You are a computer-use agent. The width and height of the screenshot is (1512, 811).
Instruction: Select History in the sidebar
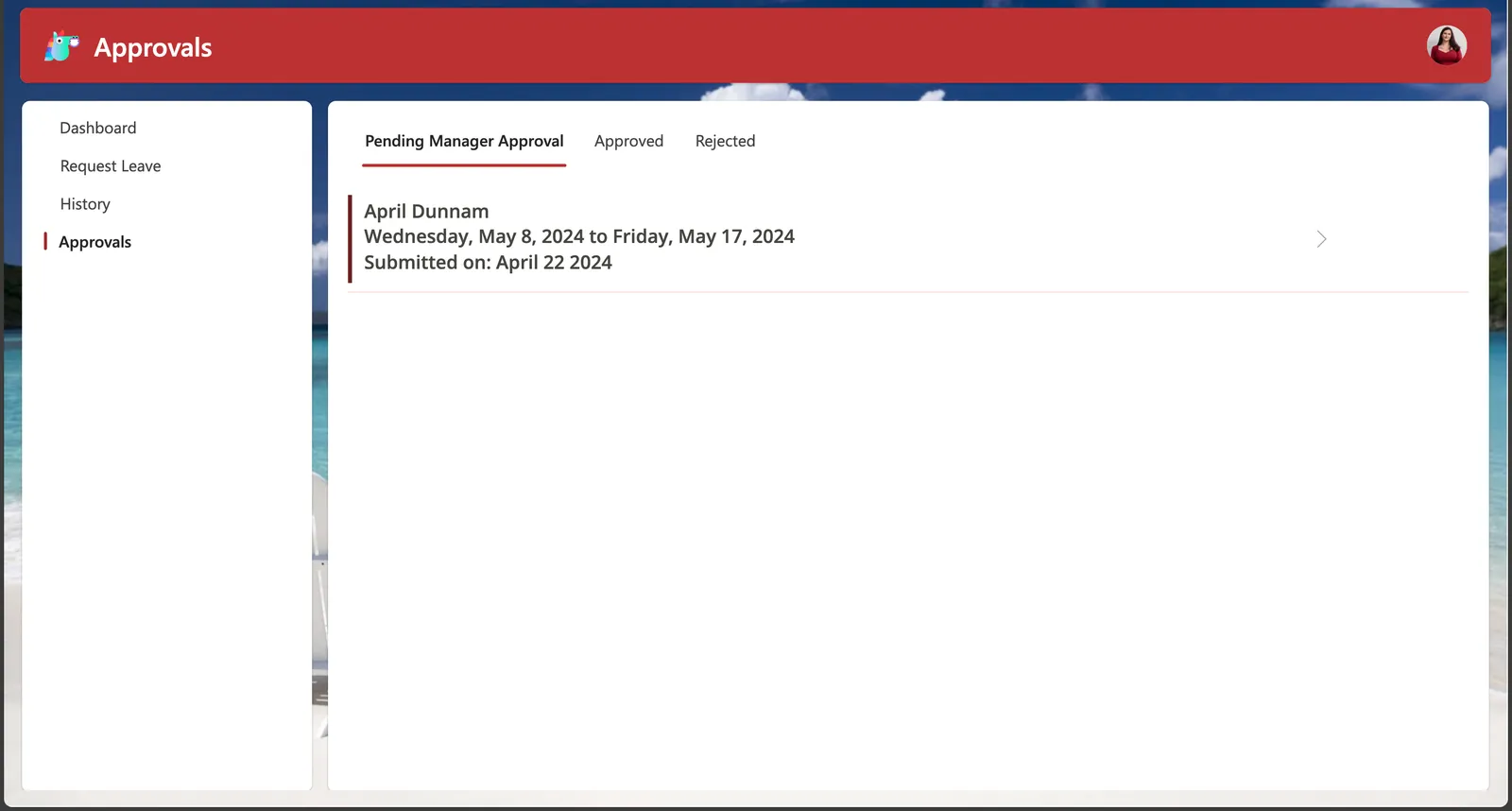[x=85, y=204]
